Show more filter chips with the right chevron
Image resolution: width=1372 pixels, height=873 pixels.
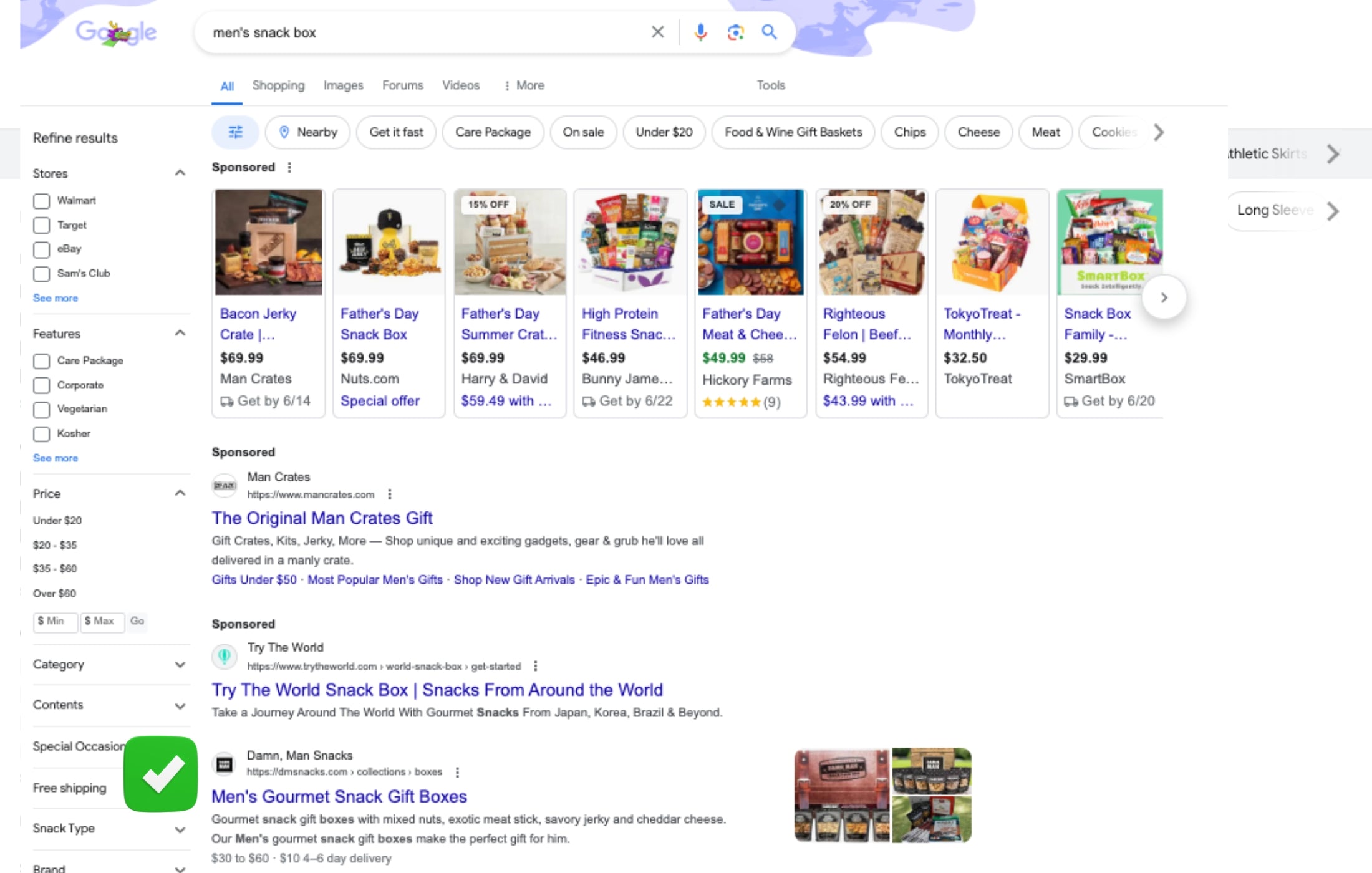(x=1159, y=132)
